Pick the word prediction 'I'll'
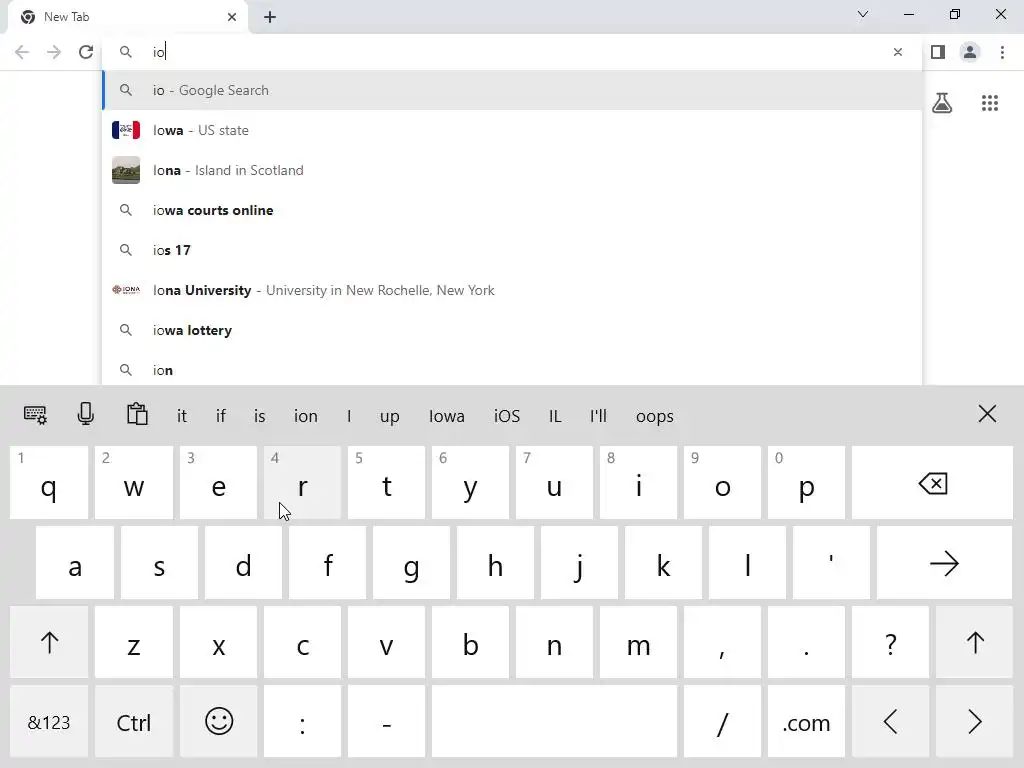Image resolution: width=1024 pixels, height=768 pixels. 598,416
